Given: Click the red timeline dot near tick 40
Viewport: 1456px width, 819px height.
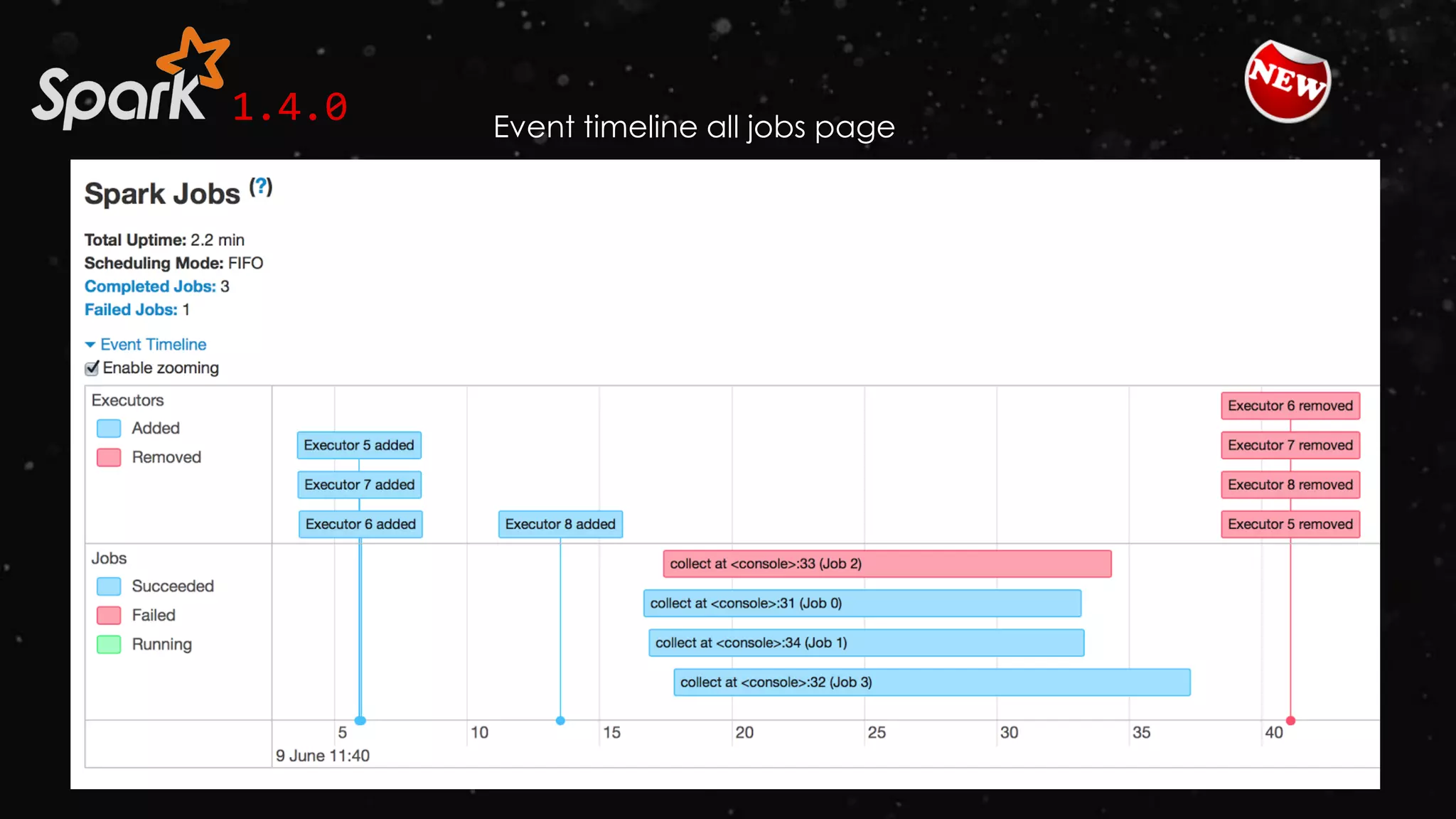Looking at the screenshot, I should point(1290,721).
